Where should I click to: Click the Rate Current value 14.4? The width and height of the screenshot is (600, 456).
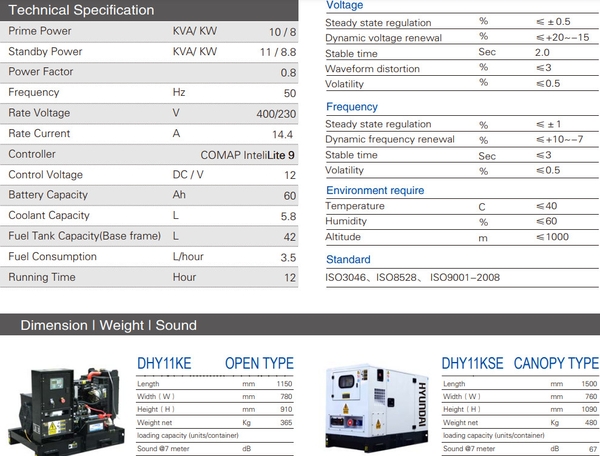tap(282, 135)
